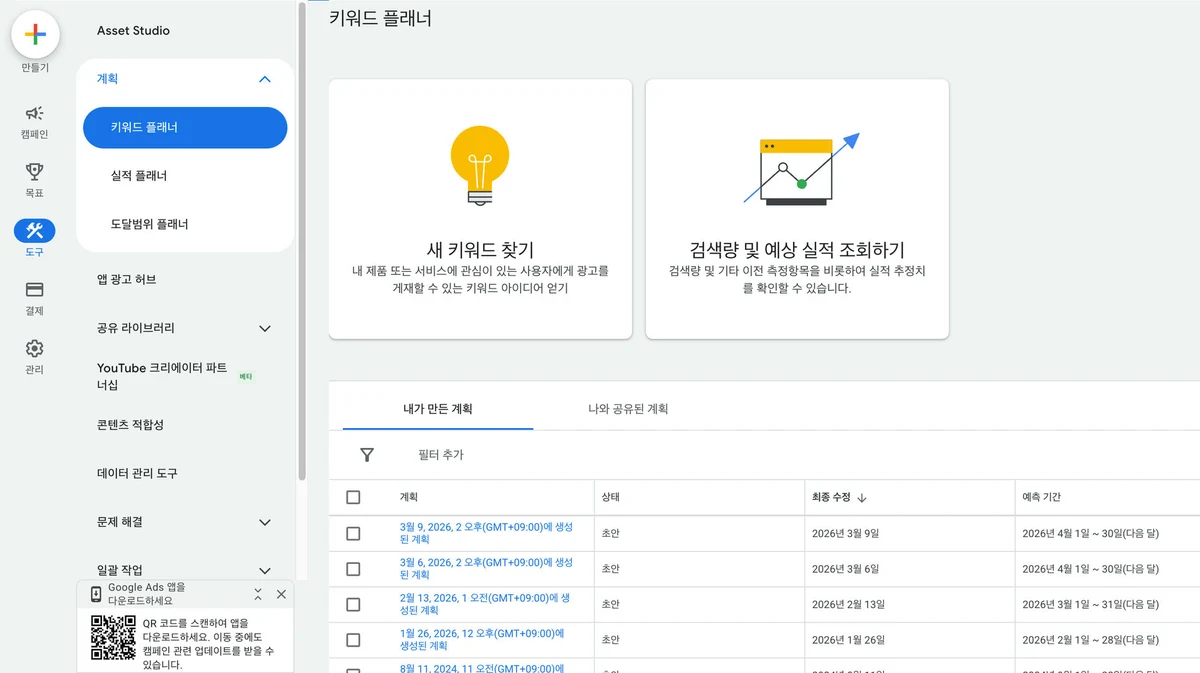Check the box for 1월 26, 2026 plan
This screenshot has width=1200, height=673.
(x=353, y=640)
